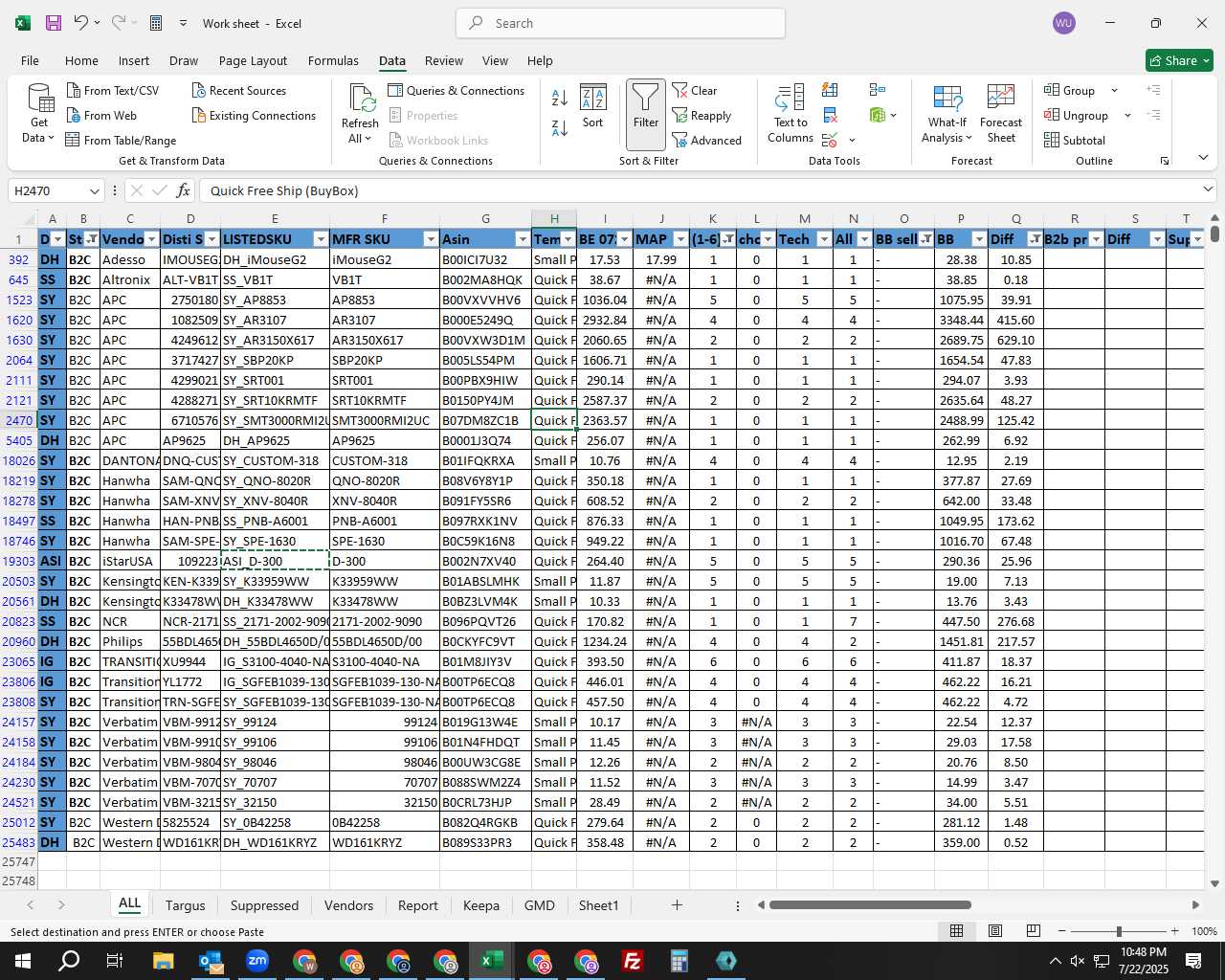Click the Data Validation icon
This screenshot has width=1225, height=980.
830,141
